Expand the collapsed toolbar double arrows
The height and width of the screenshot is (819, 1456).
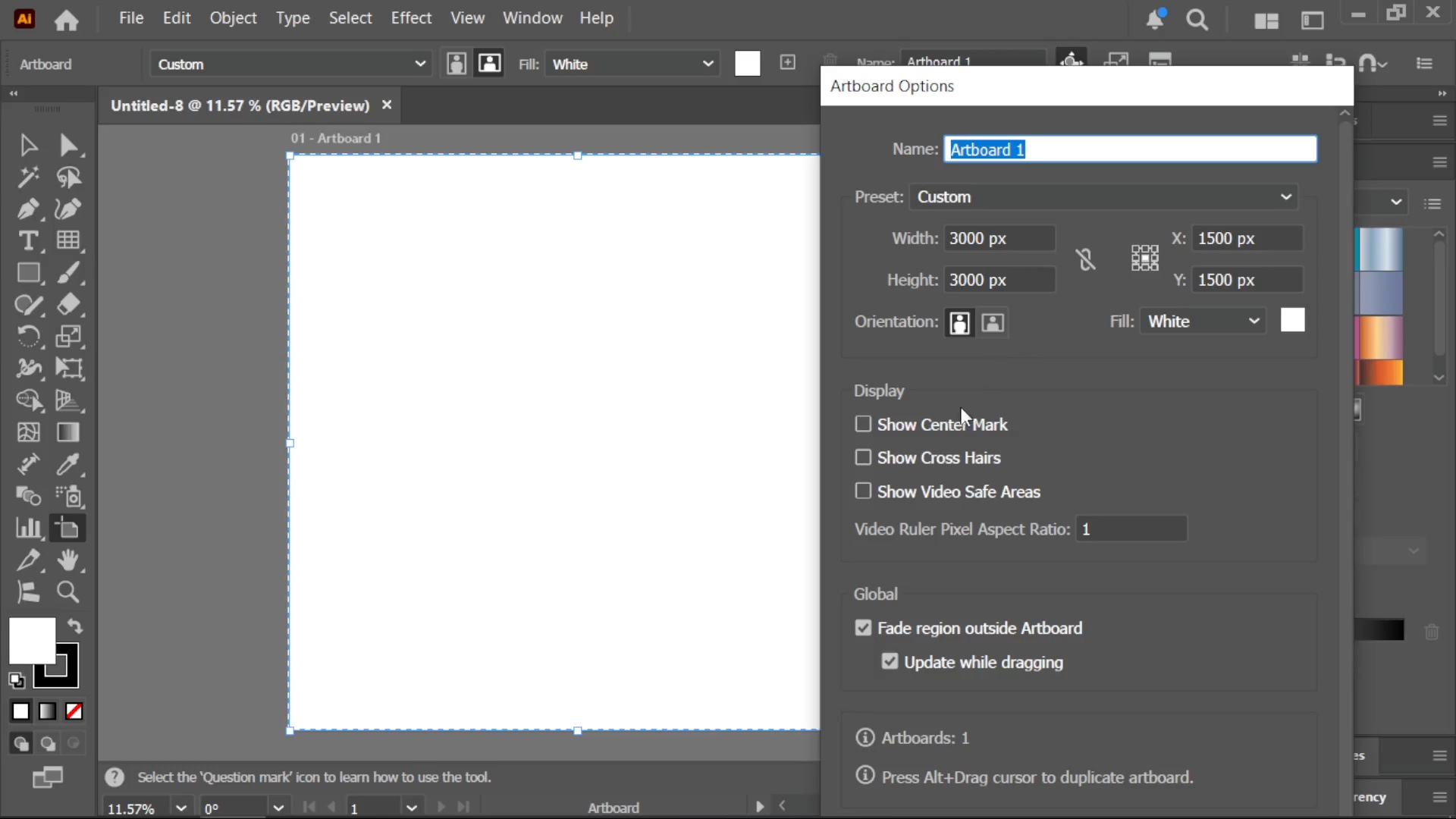click(x=13, y=93)
